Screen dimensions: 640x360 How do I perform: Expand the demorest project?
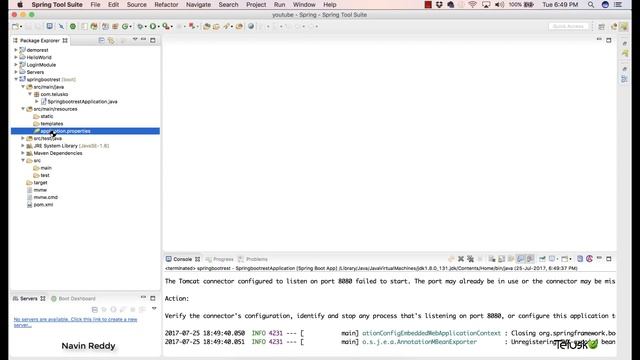(16, 50)
